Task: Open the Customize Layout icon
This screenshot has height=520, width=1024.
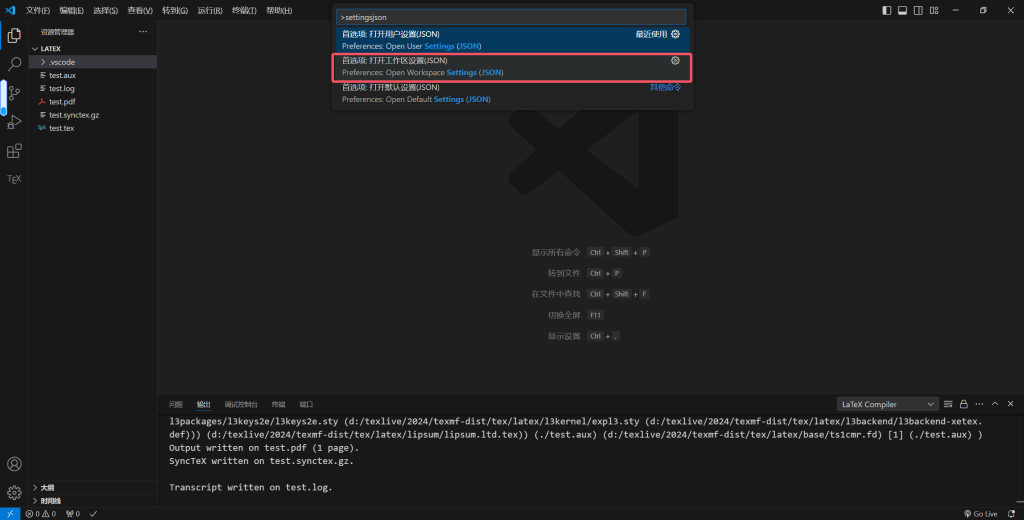Action: 934,10
